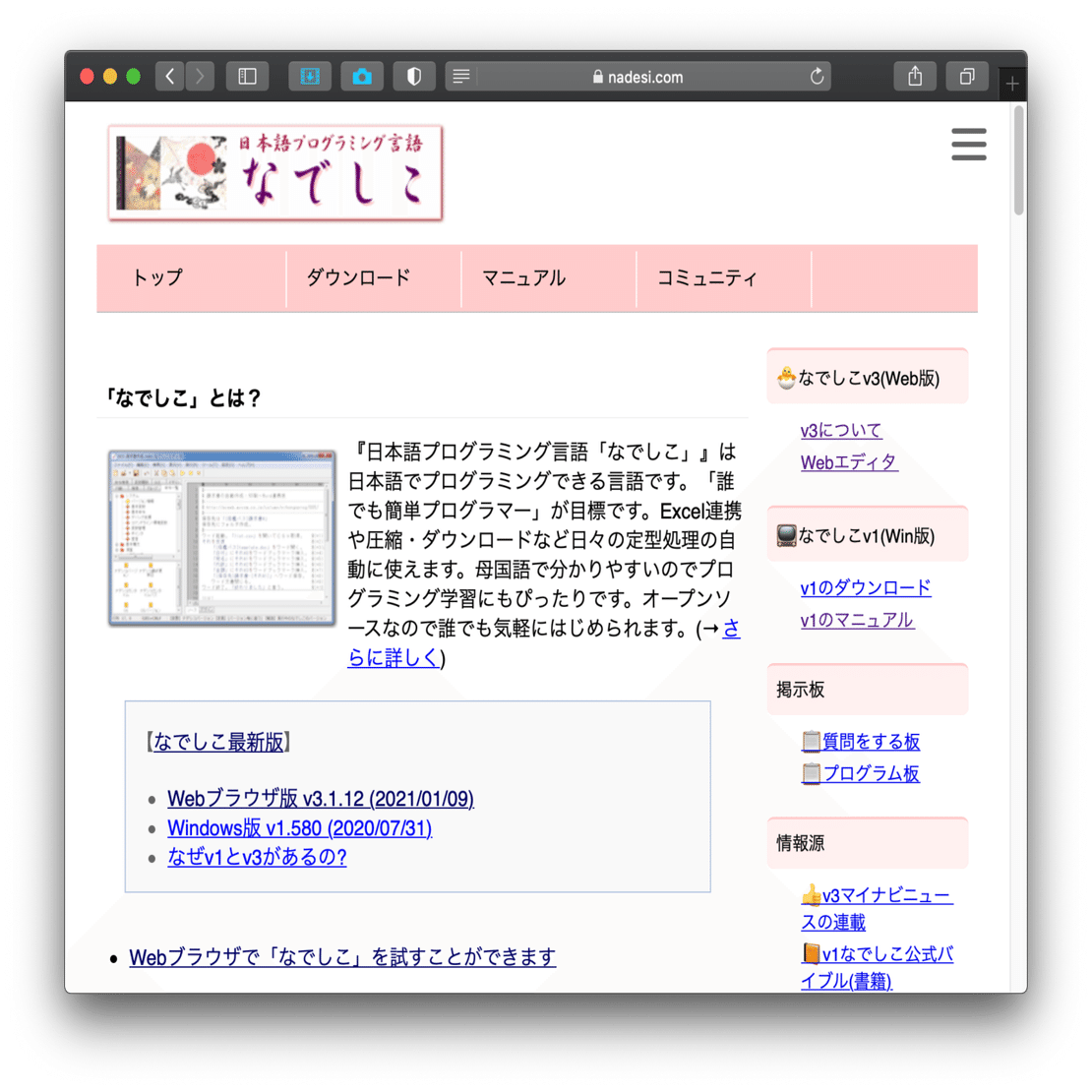The image size is (1092, 1092).
Task: Click the red close window button
Action: pyautogui.click(x=87, y=77)
